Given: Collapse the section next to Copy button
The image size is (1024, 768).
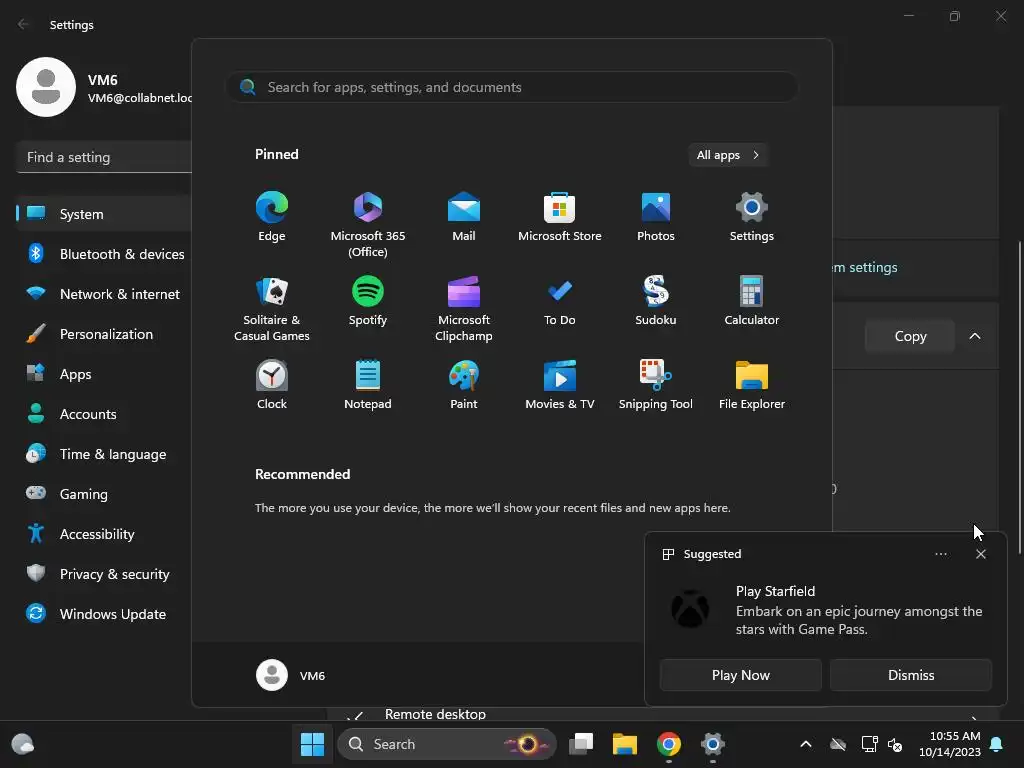Looking at the screenshot, I should (974, 336).
